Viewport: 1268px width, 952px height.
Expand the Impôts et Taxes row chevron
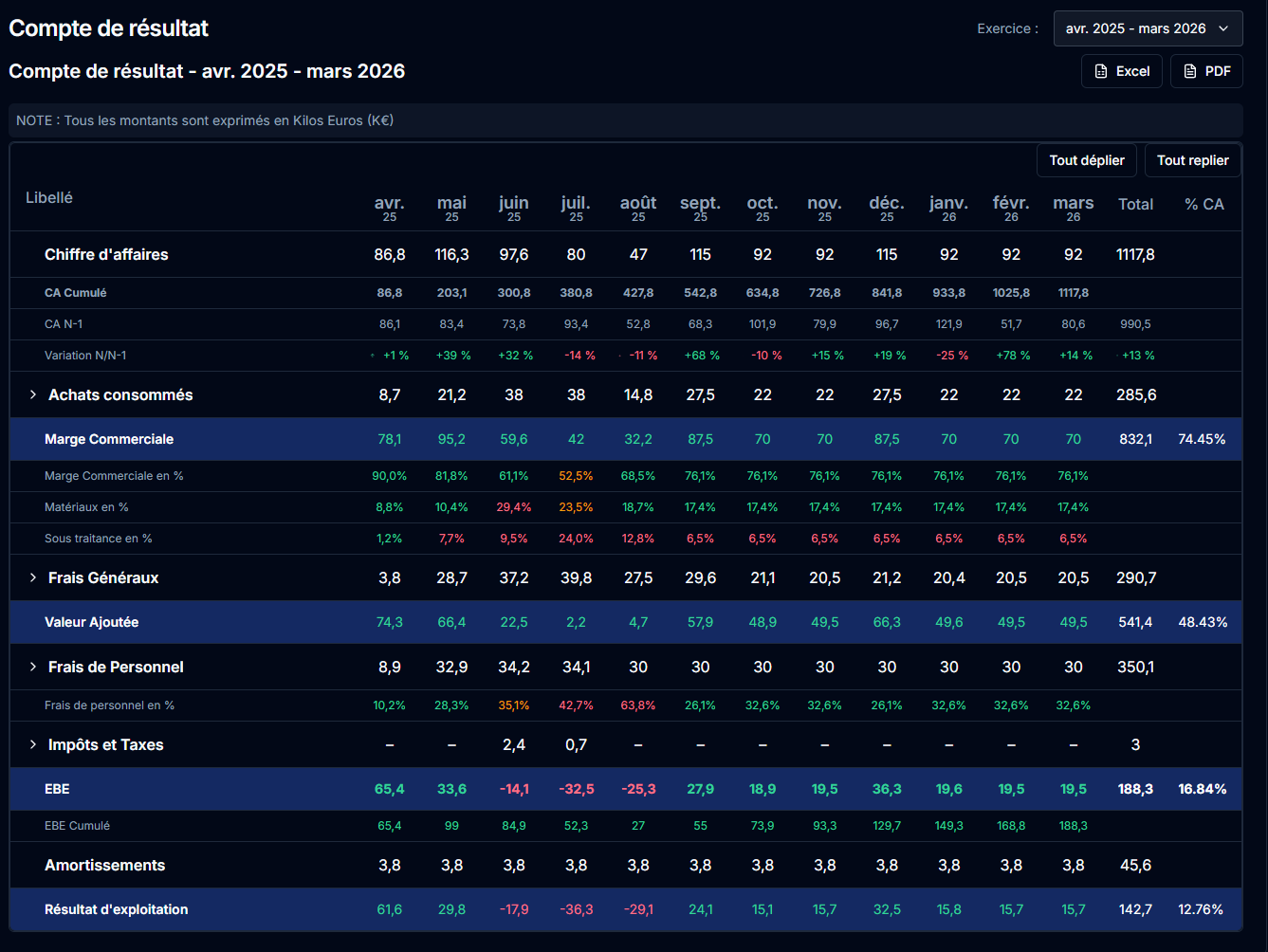click(33, 744)
